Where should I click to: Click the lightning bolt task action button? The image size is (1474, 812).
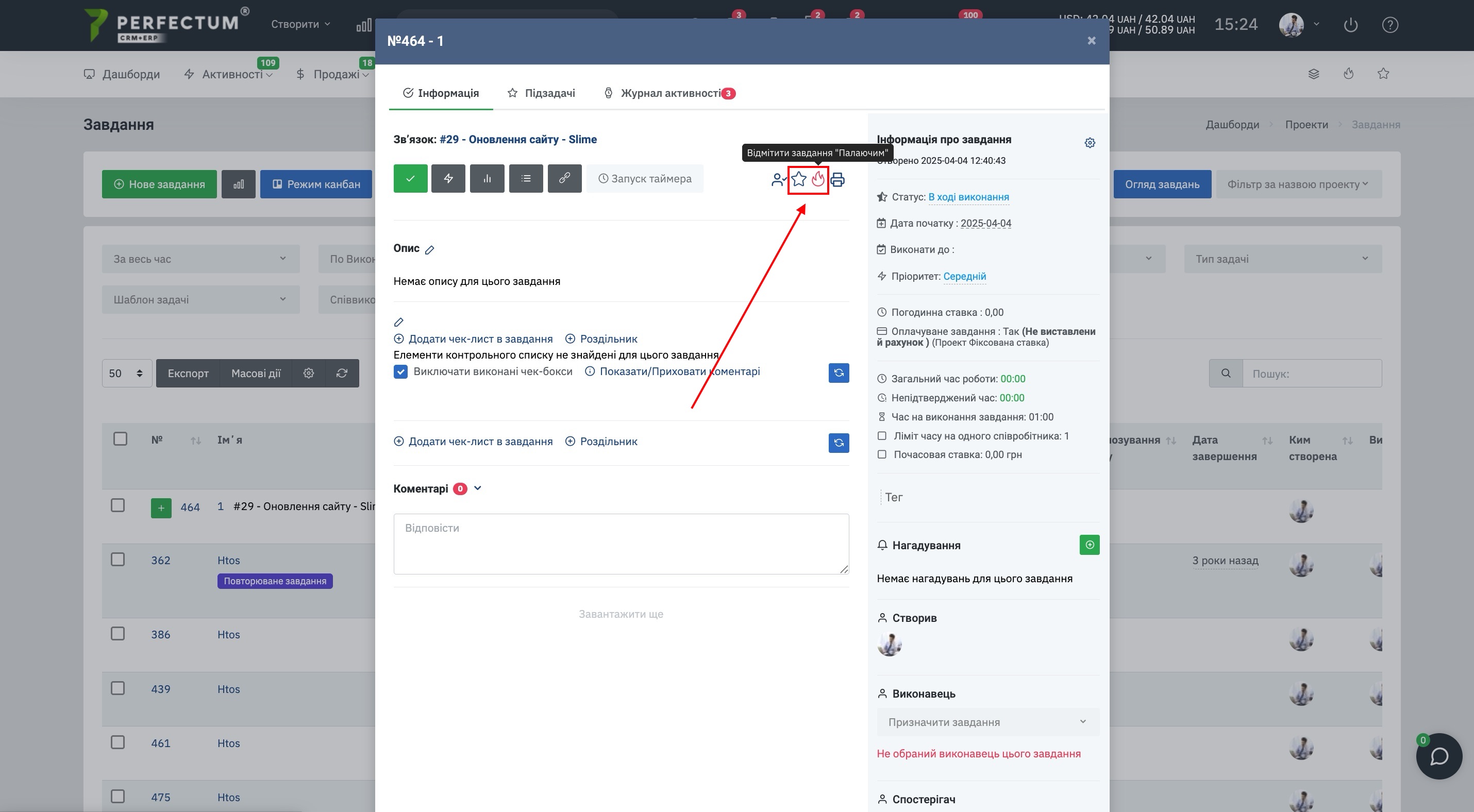coord(448,178)
